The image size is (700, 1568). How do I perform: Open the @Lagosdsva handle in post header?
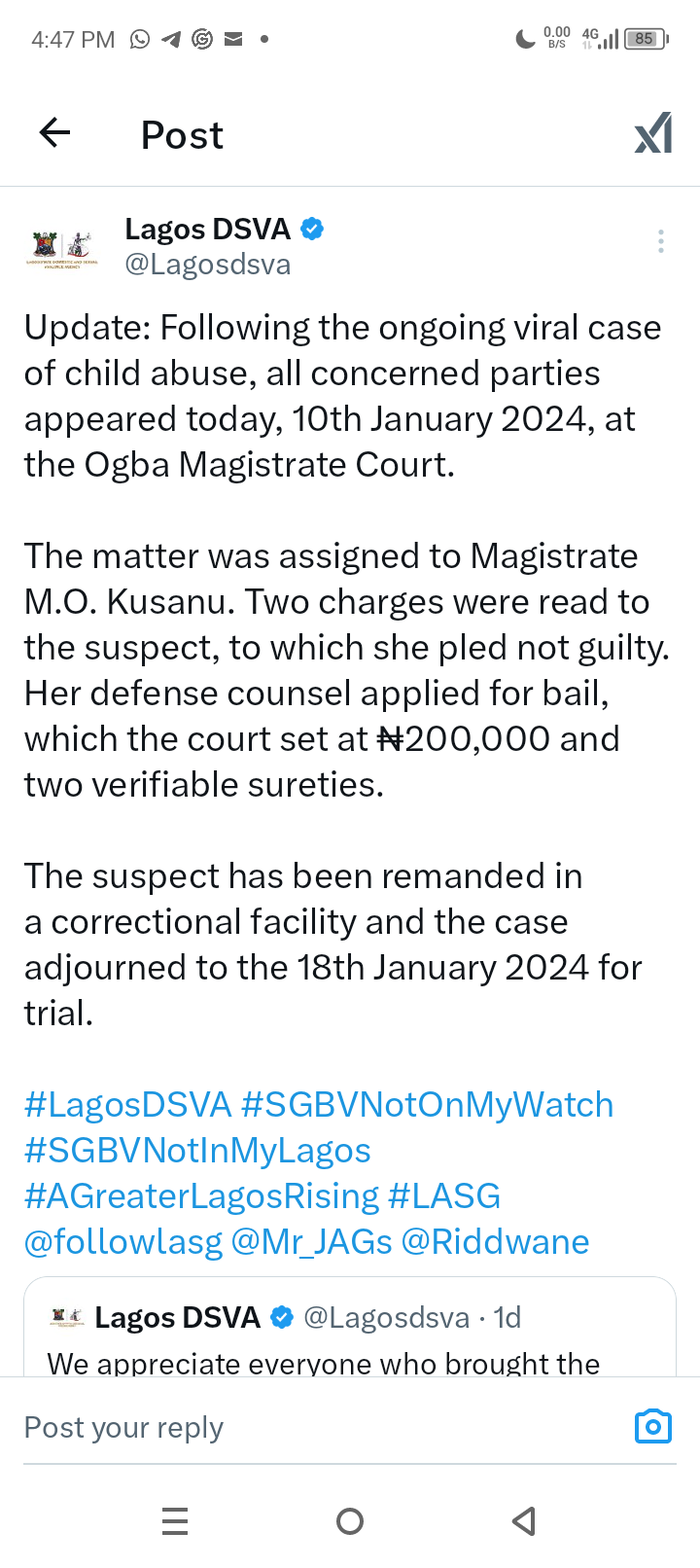[x=208, y=265]
